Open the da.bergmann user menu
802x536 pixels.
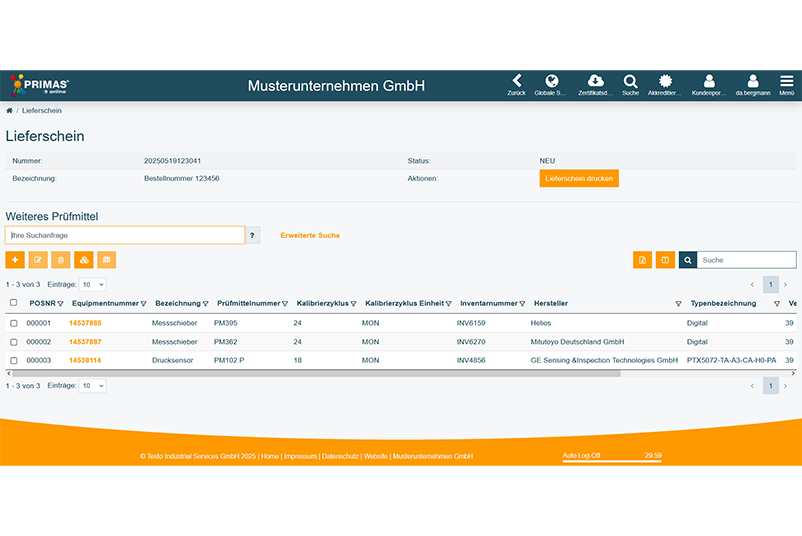pos(751,82)
